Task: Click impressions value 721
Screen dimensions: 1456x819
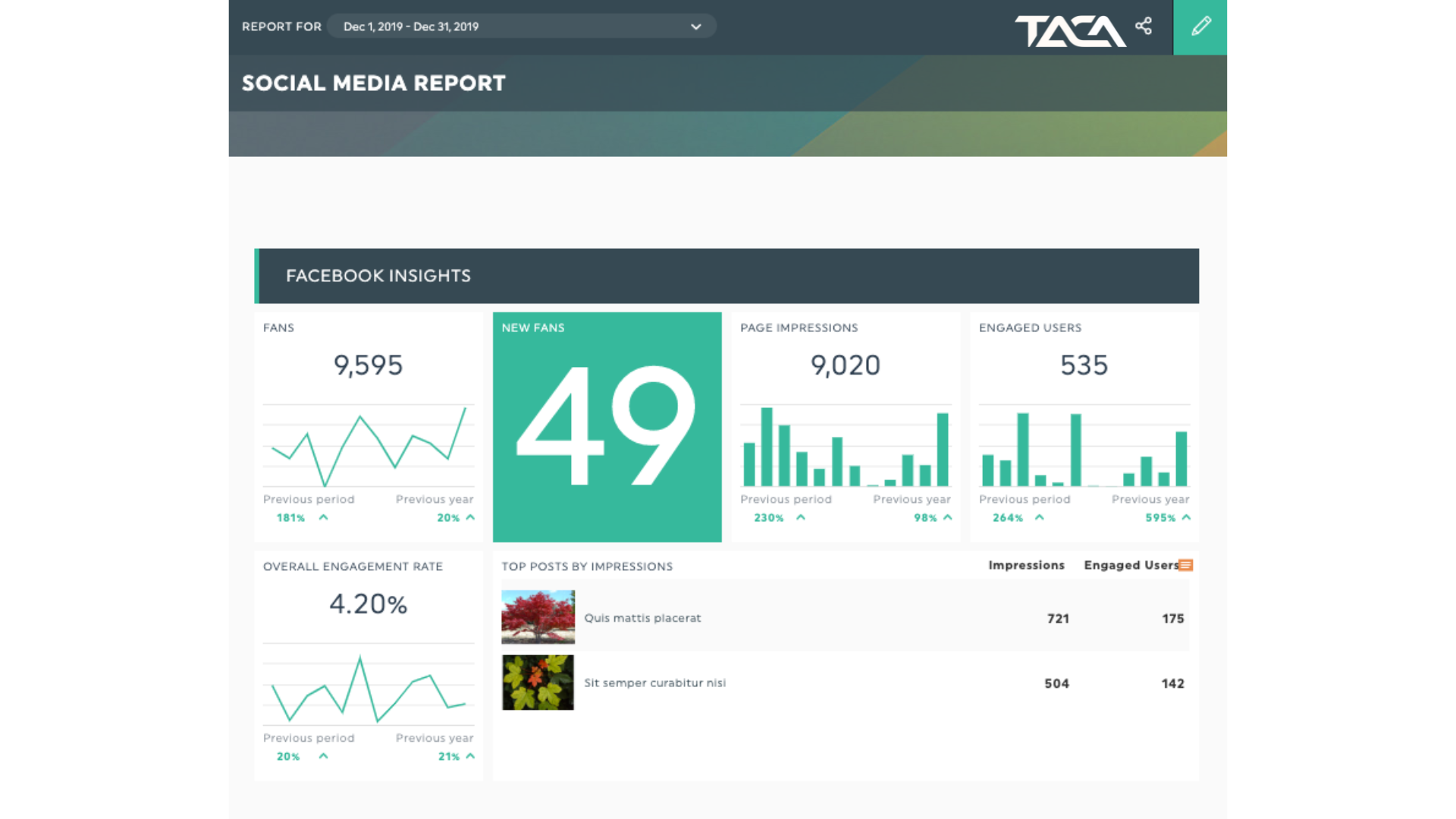Action: pyautogui.click(x=1058, y=619)
